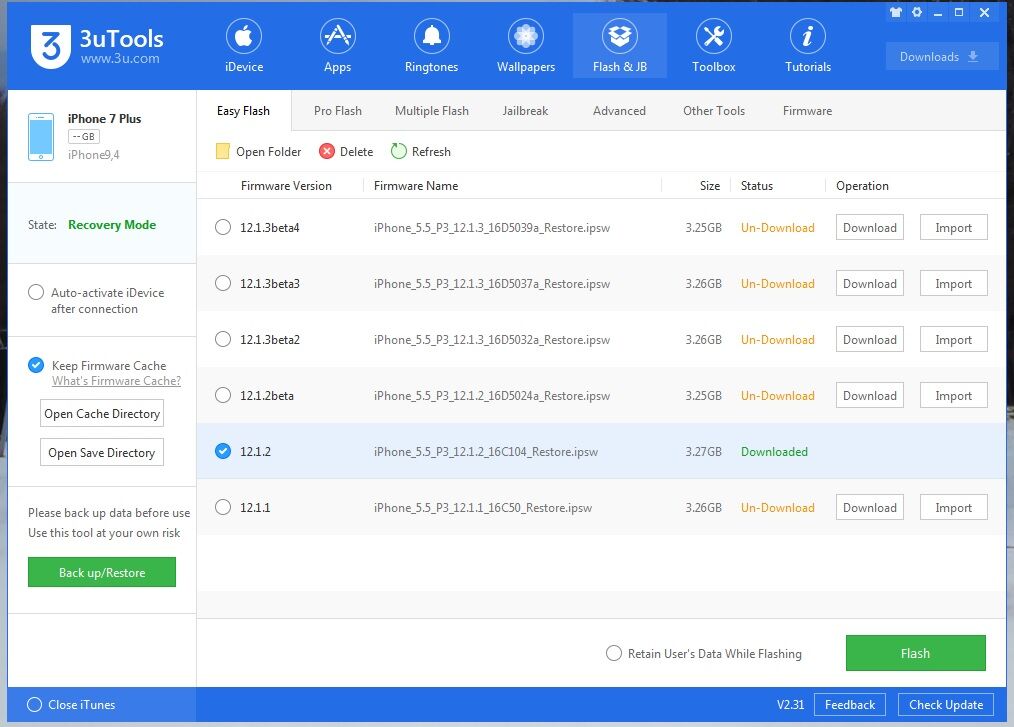Click the Status column header
The width and height of the screenshot is (1014, 727).
pos(757,186)
